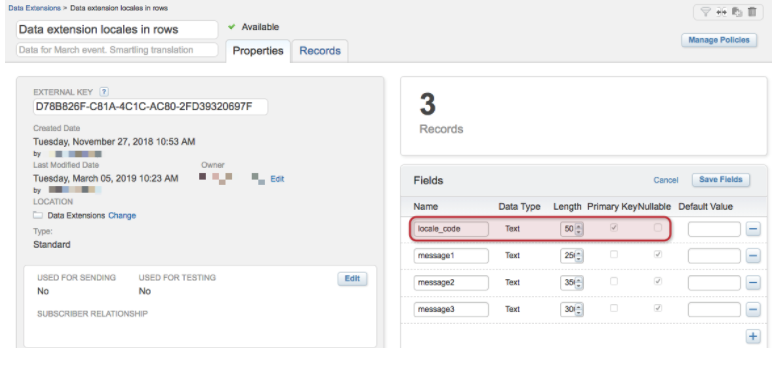Remove the locale_code field with minus icon

tap(753, 229)
